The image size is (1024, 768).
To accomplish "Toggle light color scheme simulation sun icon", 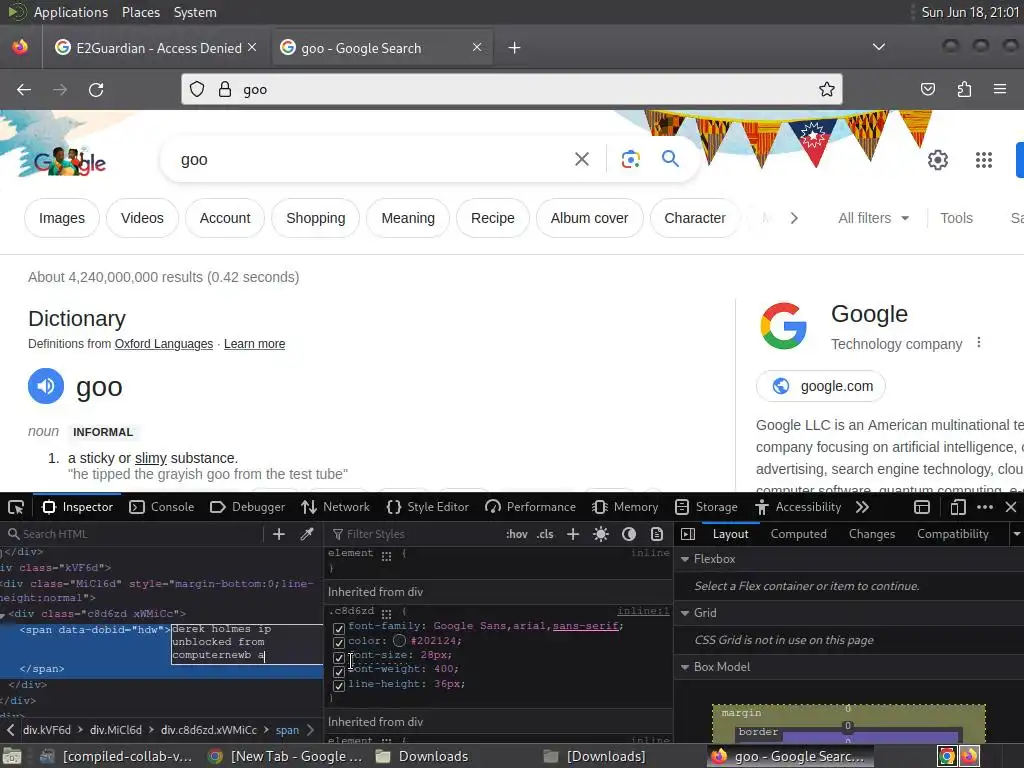I will (601, 534).
